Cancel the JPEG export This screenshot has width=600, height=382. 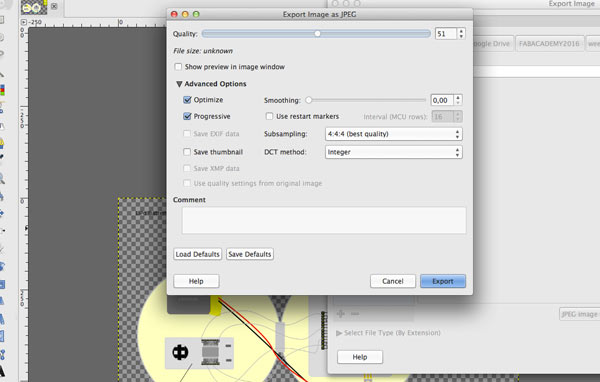(393, 281)
